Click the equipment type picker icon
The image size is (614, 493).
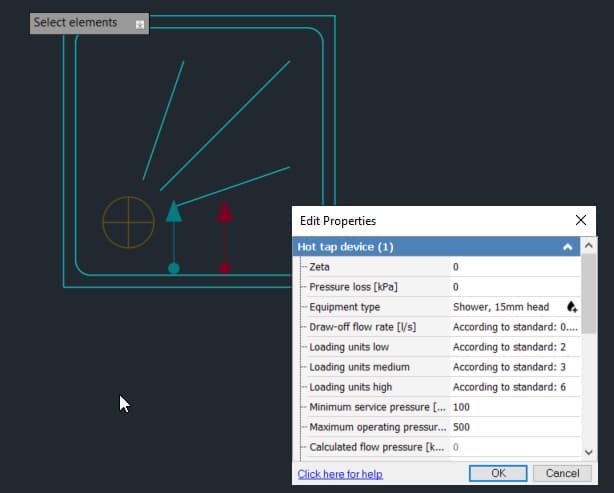(572, 307)
